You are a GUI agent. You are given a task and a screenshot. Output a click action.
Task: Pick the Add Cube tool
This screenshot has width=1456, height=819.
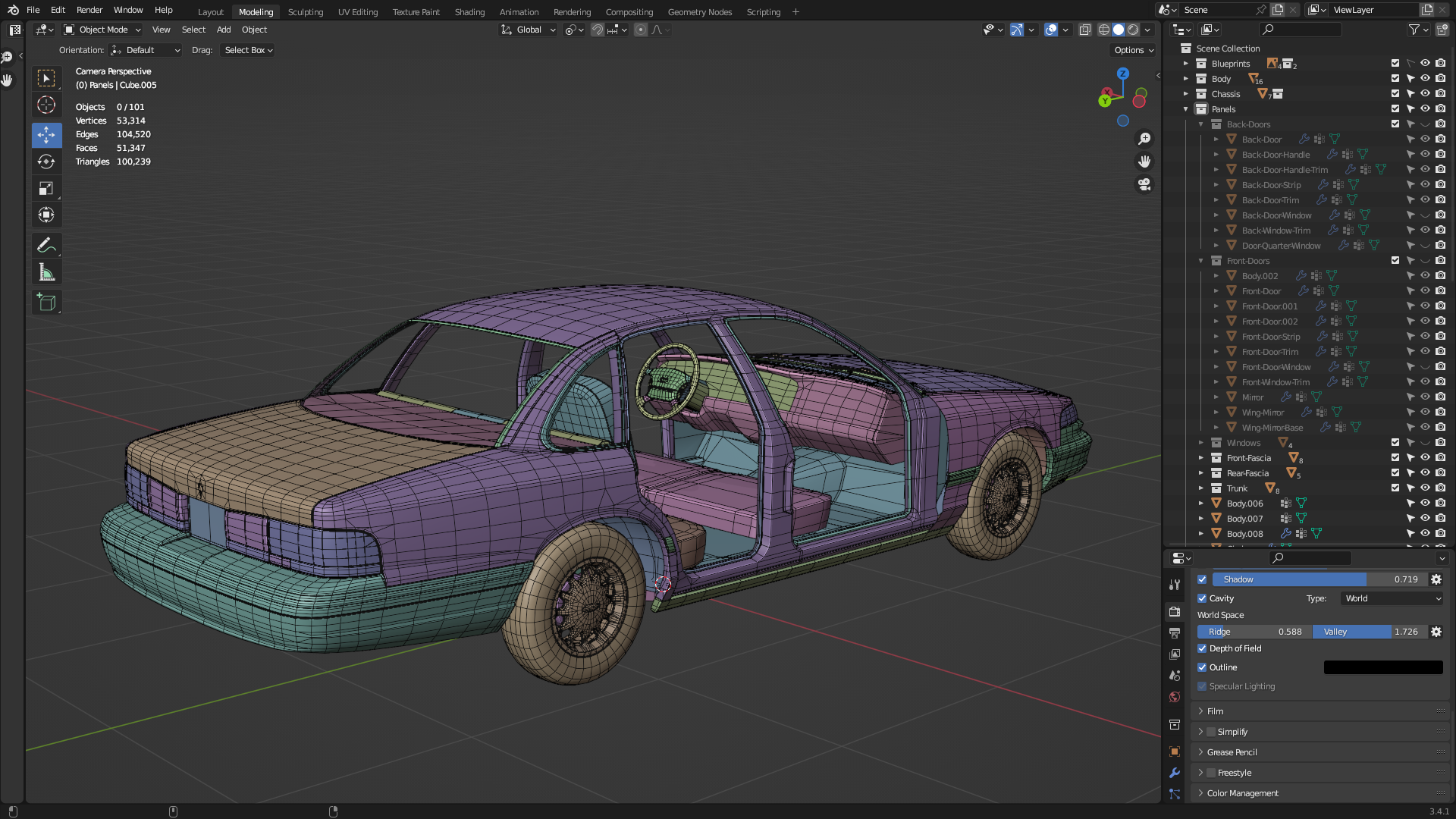pyautogui.click(x=46, y=302)
